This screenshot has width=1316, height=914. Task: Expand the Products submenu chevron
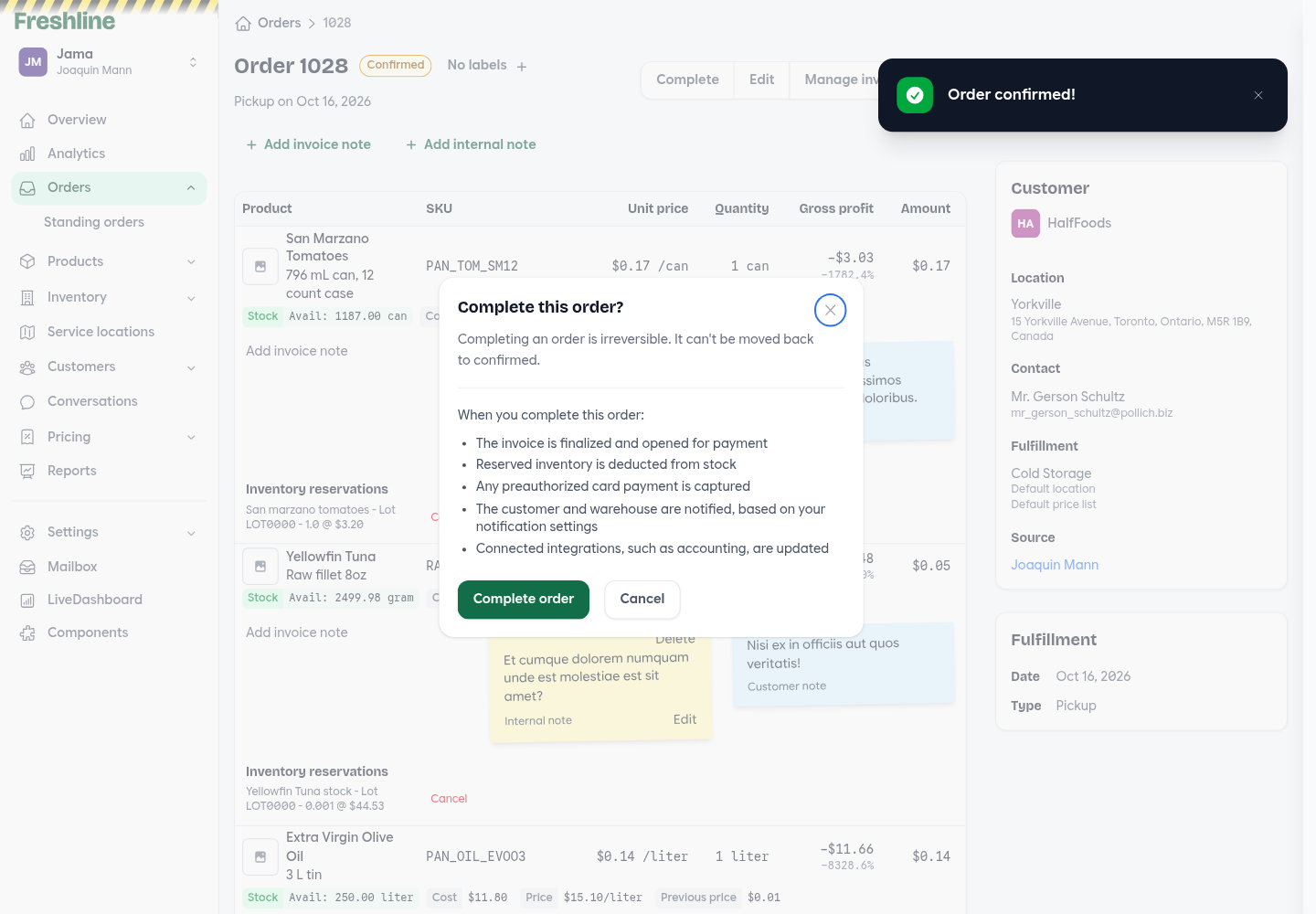point(191,262)
